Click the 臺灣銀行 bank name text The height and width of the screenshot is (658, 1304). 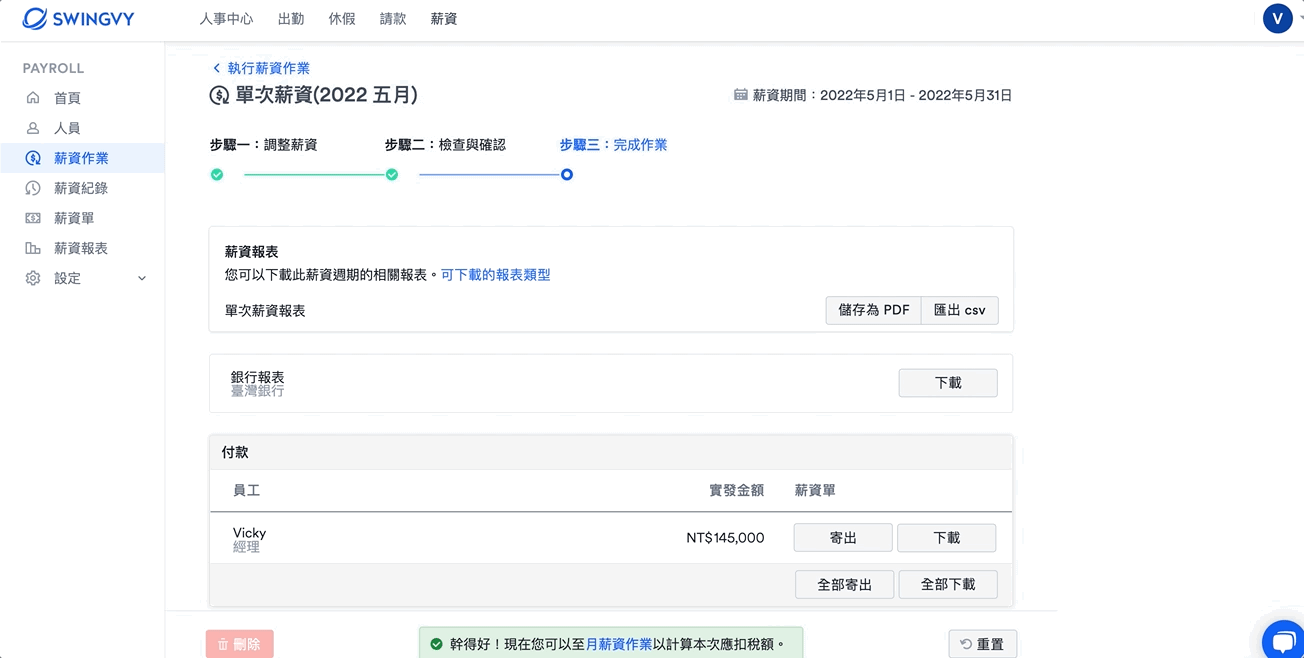[258, 391]
